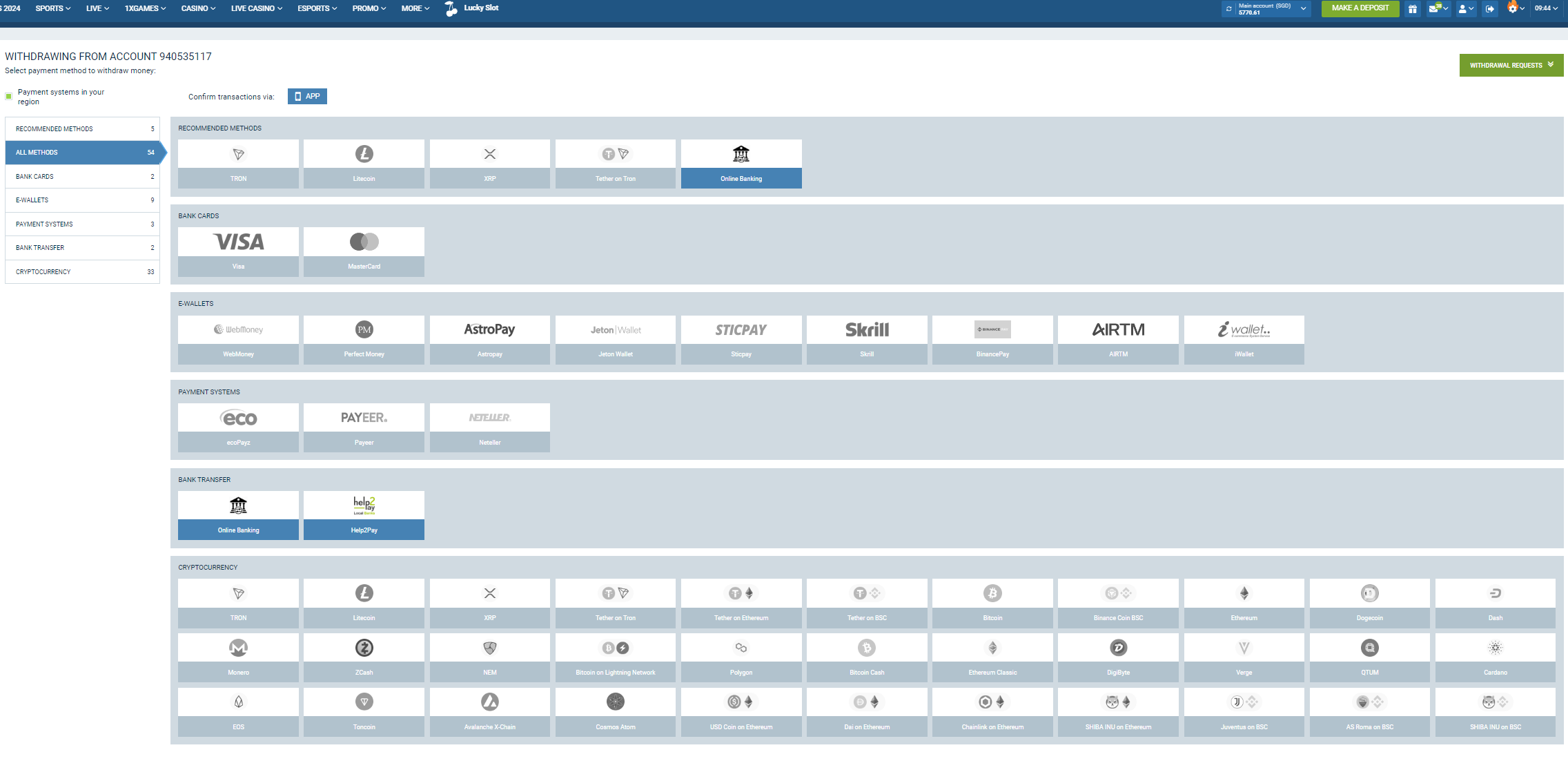Open the settings gear dropdown
Screen dimensions: 1568x761
tap(1516, 9)
